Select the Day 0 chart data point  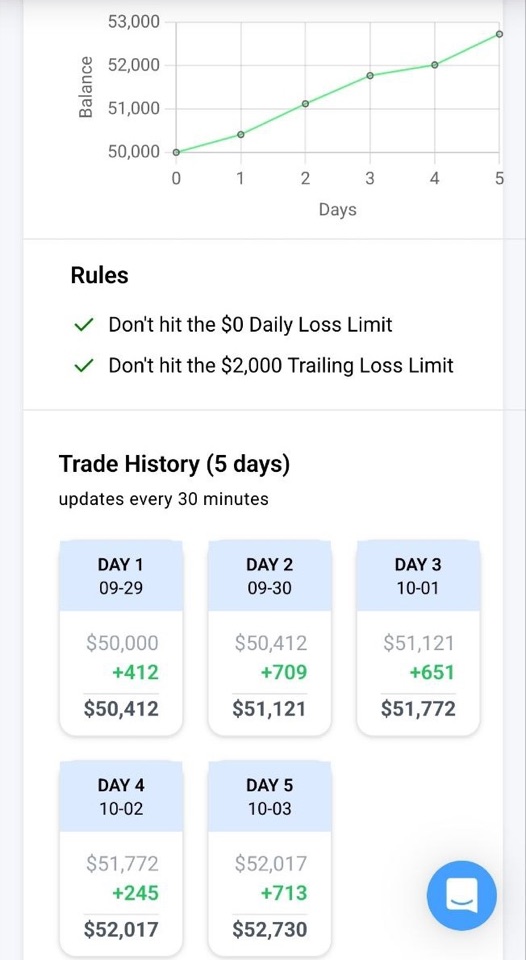click(x=176, y=152)
